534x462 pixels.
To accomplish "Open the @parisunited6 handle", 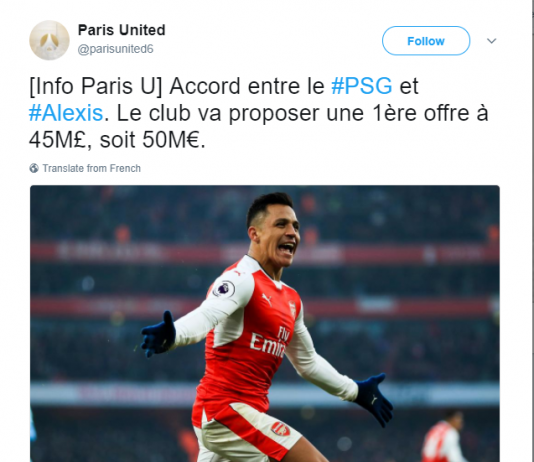I will pos(115,49).
